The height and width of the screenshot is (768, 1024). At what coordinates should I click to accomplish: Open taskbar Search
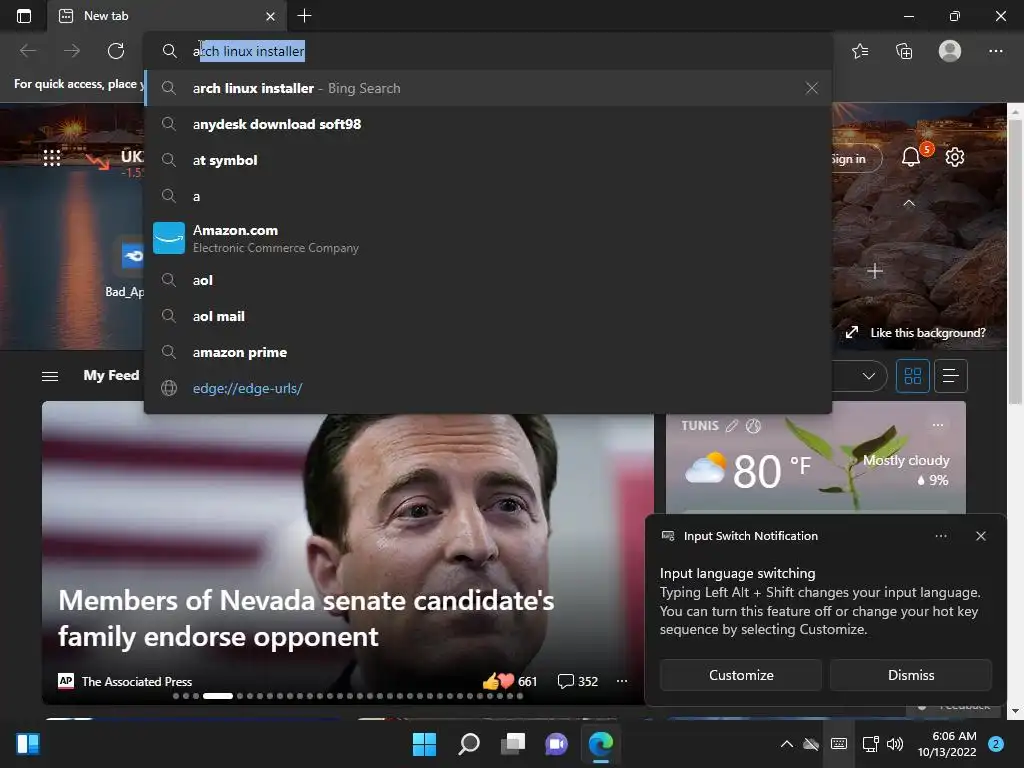[469, 744]
